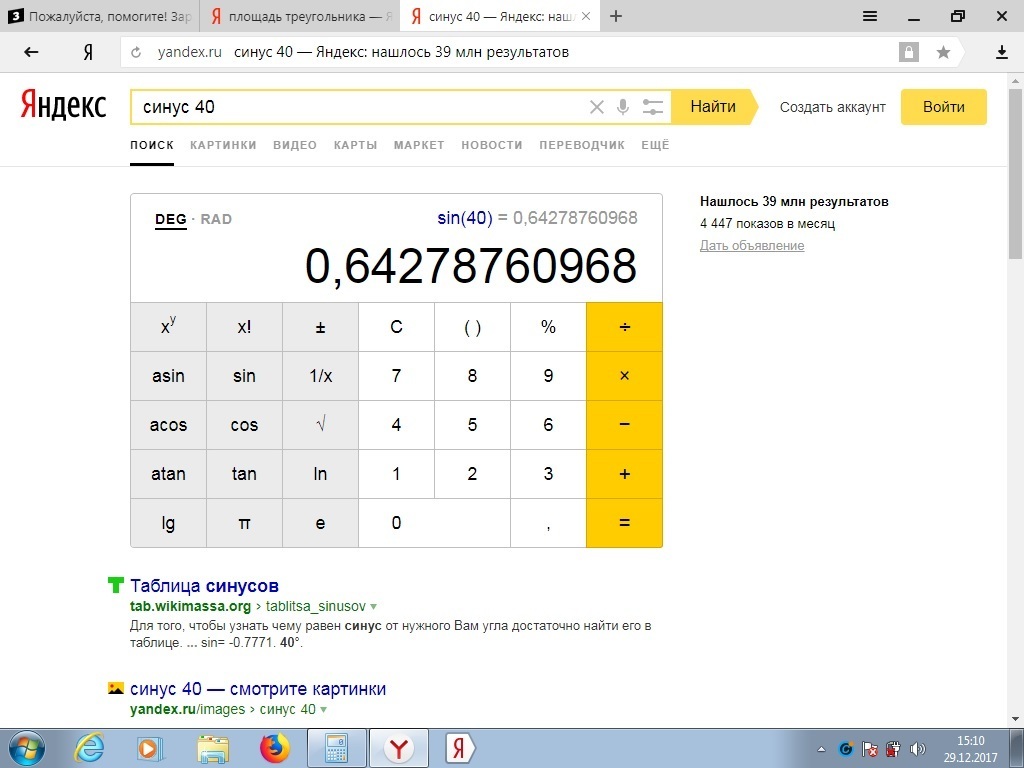Open Windows Explorer folder icon in taskbar
Image resolution: width=1024 pixels, height=768 pixels.
tap(213, 748)
